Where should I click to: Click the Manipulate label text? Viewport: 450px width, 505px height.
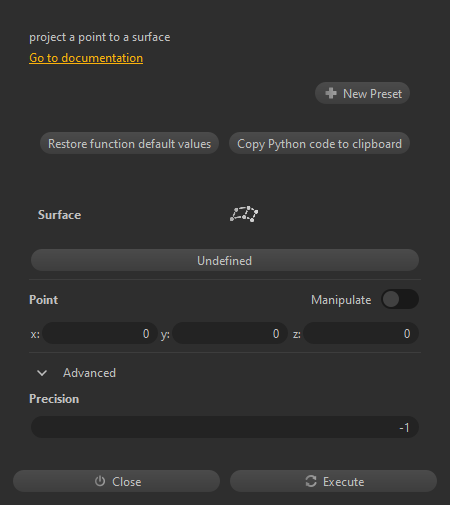(341, 300)
